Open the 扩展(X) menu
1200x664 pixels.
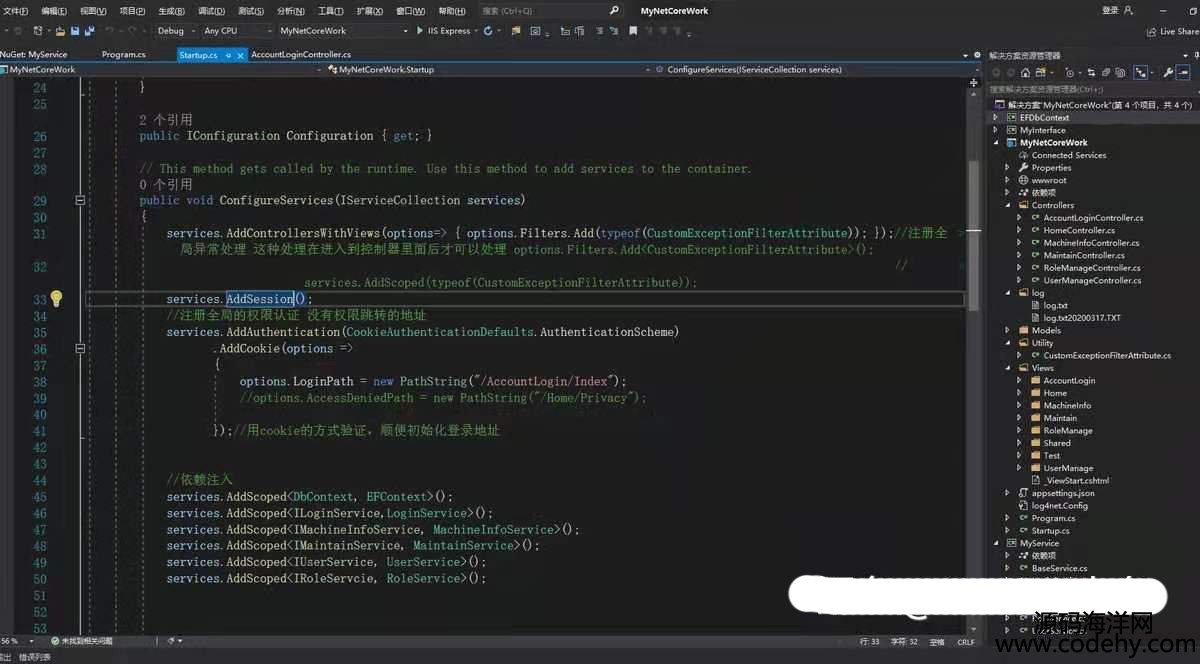point(370,11)
